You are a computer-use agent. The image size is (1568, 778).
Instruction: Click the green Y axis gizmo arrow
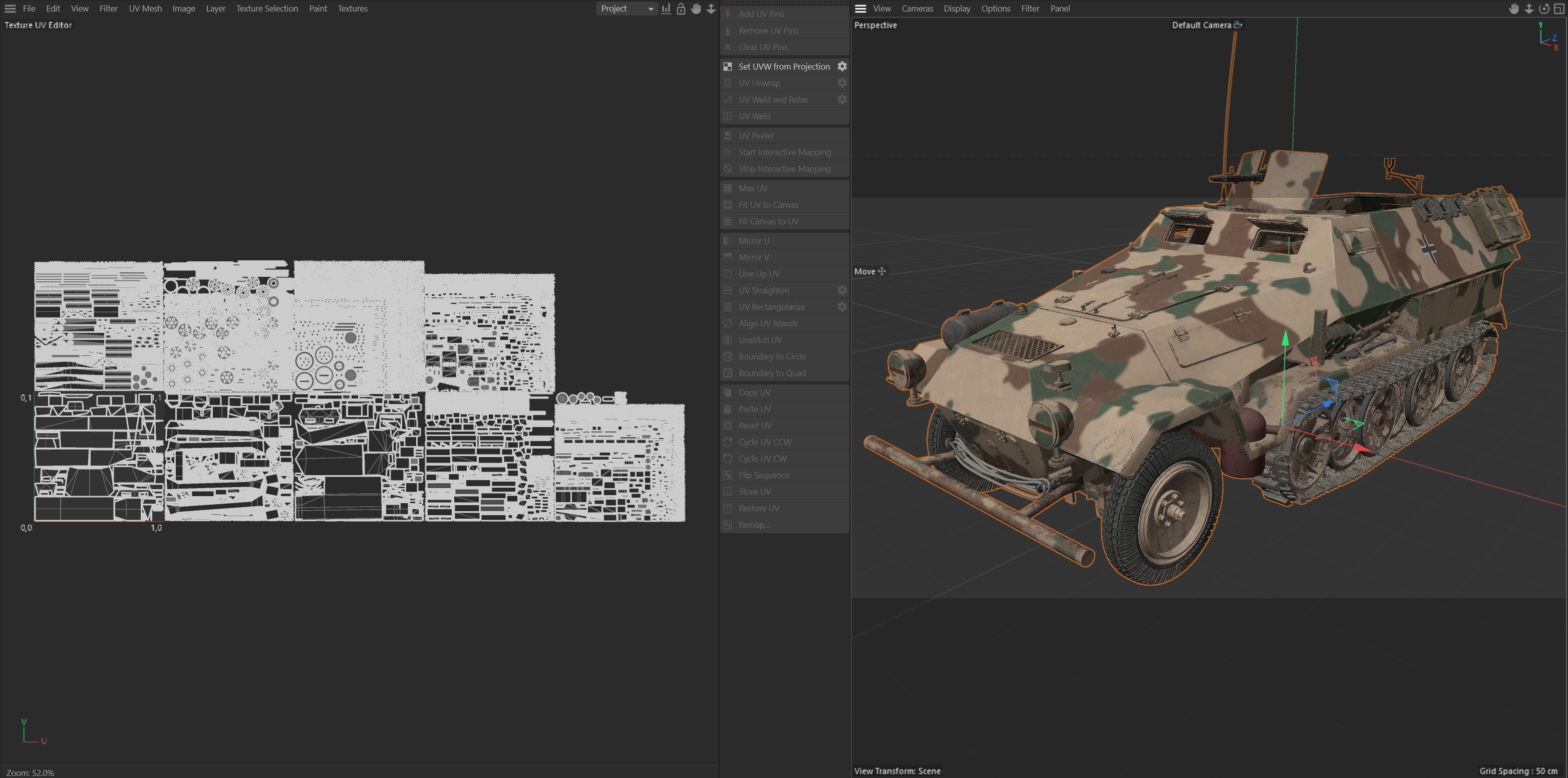pos(1285,339)
